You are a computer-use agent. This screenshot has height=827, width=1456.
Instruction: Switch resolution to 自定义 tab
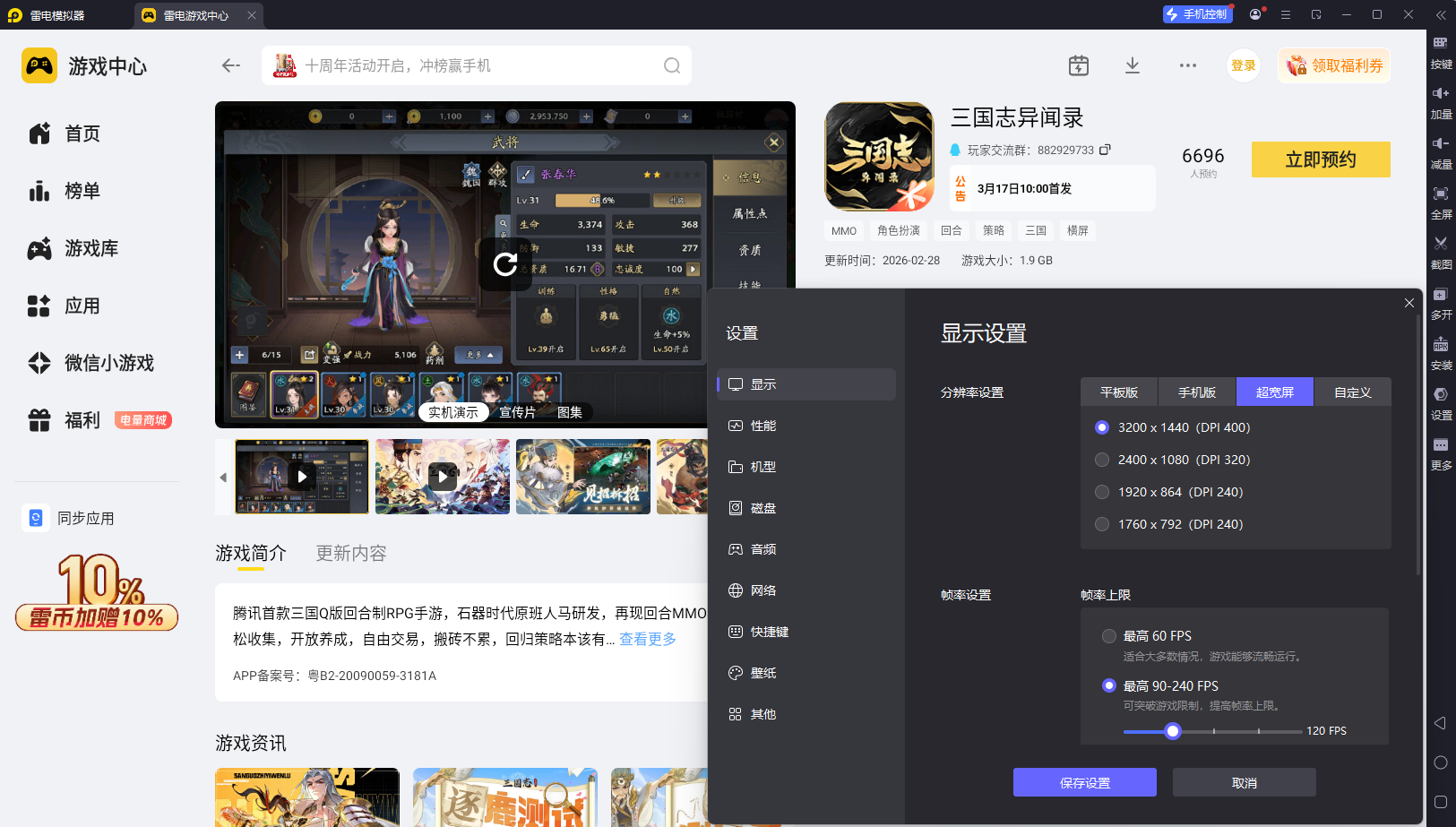click(x=1353, y=392)
